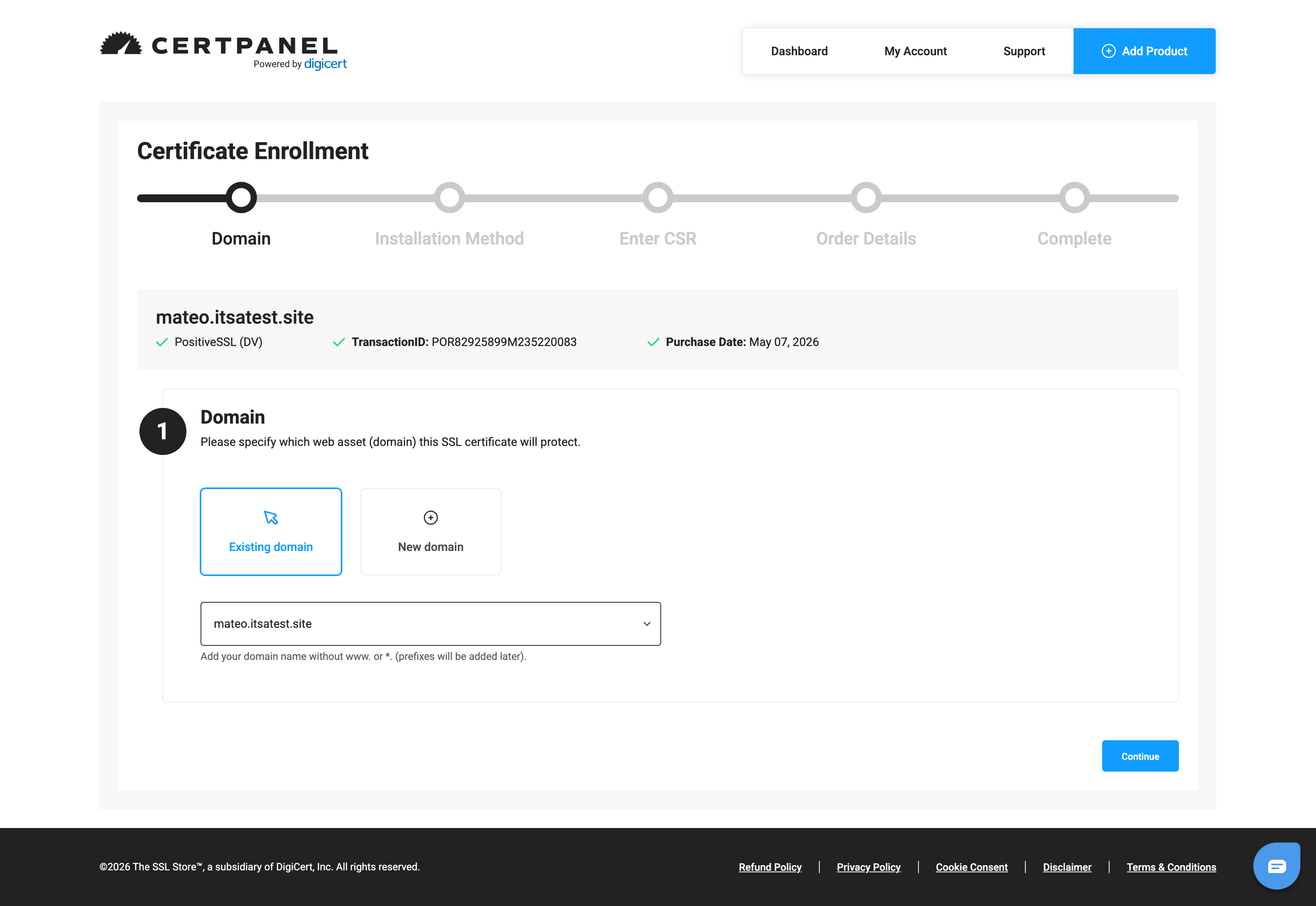The image size is (1316, 906).
Task: Click the CertPanel logo
Action: click(x=223, y=51)
